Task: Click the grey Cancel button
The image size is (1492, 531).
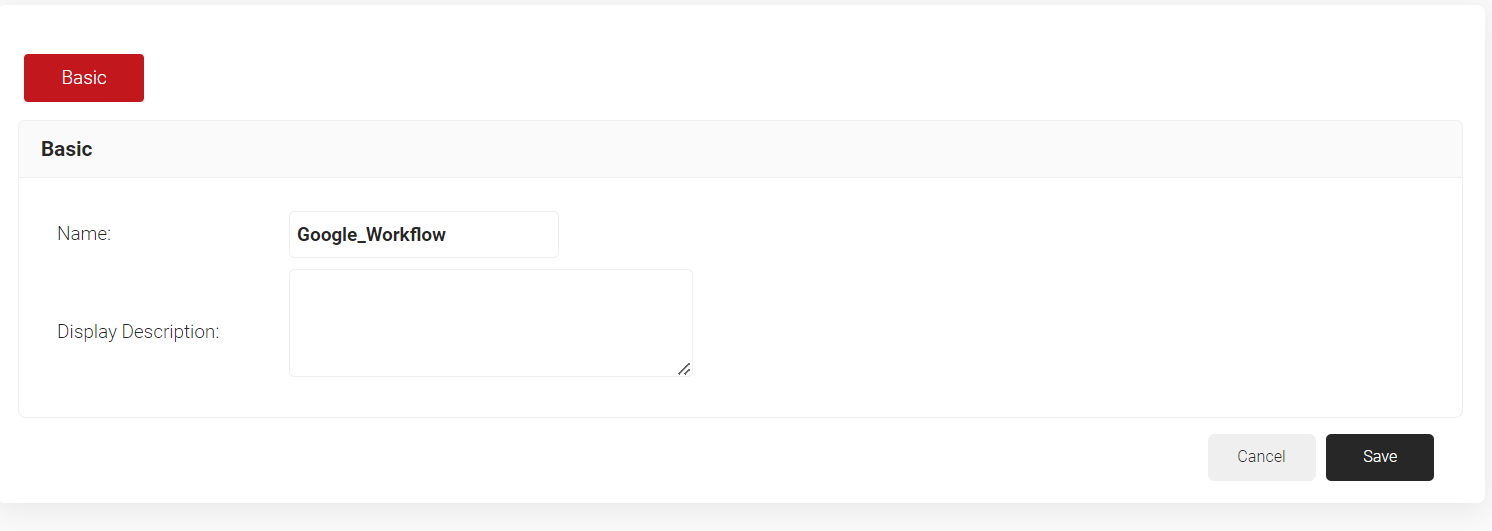Action: 1261,457
